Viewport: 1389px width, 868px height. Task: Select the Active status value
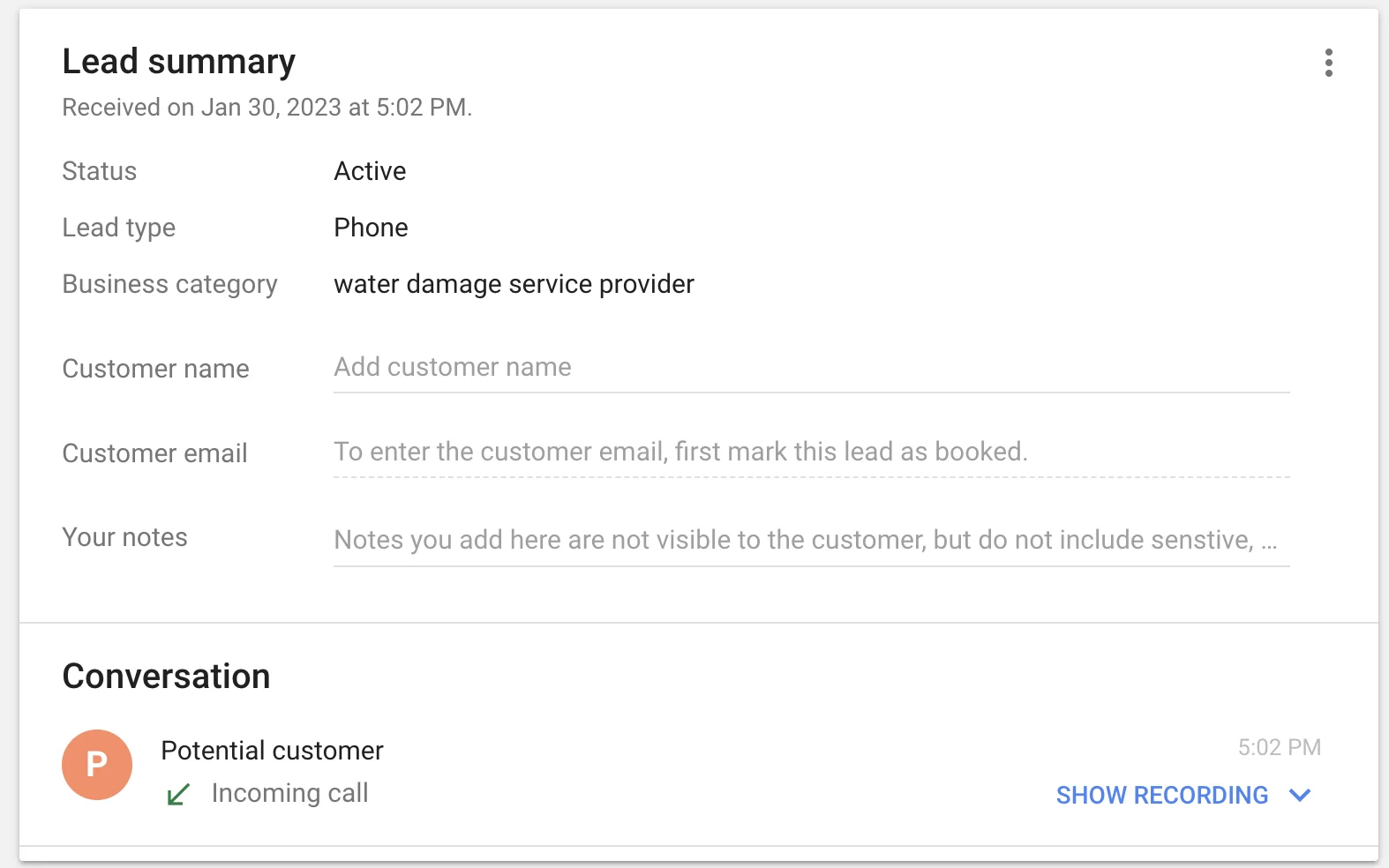point(370,171)
